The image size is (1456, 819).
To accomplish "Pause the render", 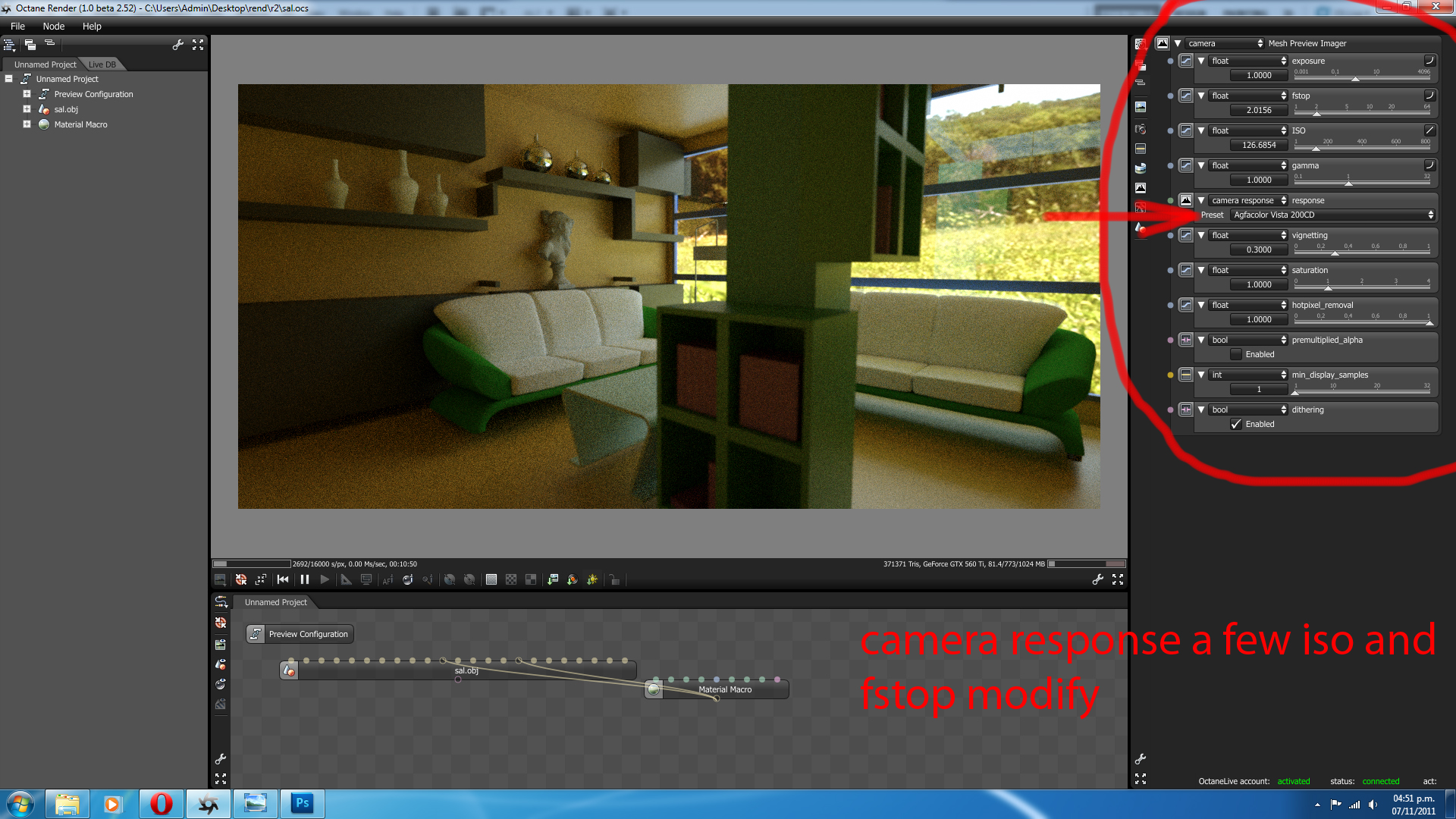I will point(304,579).
